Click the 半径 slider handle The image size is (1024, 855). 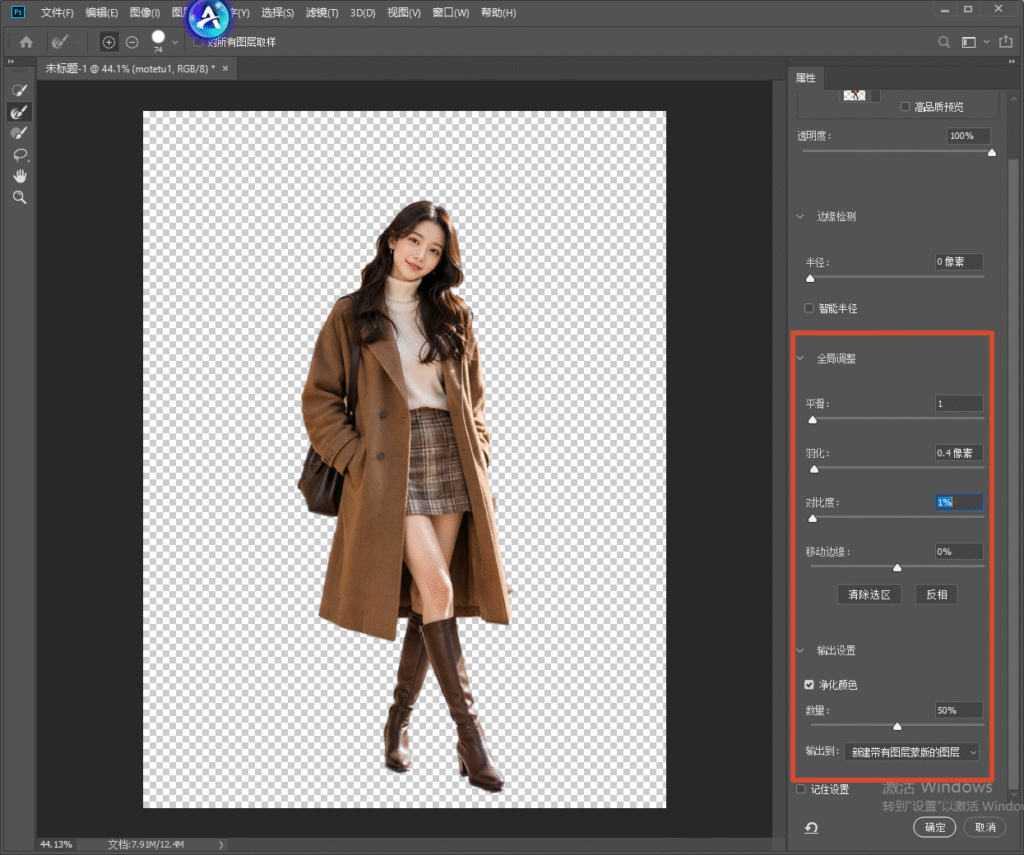point(810,278)
